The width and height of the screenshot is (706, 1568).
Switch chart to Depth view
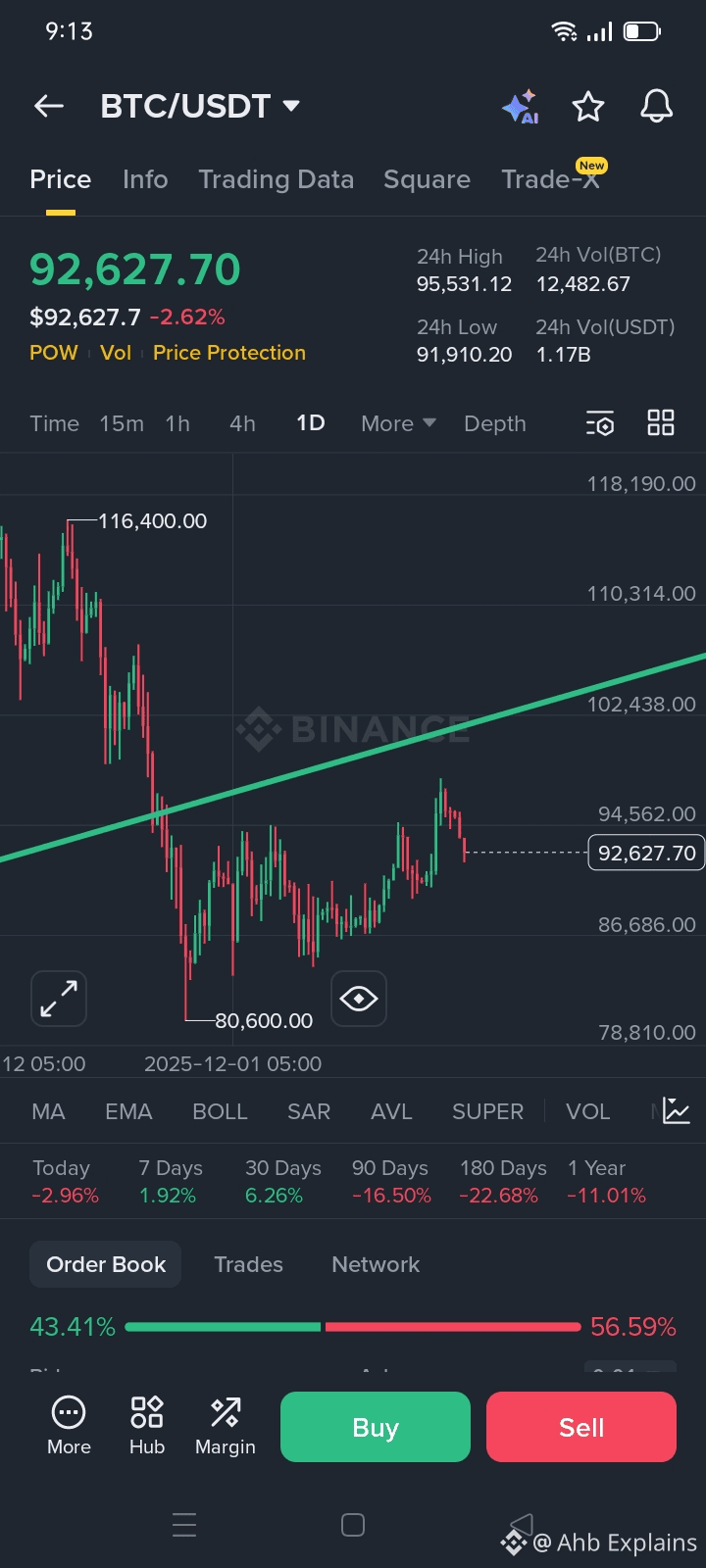tap(495, 423)
